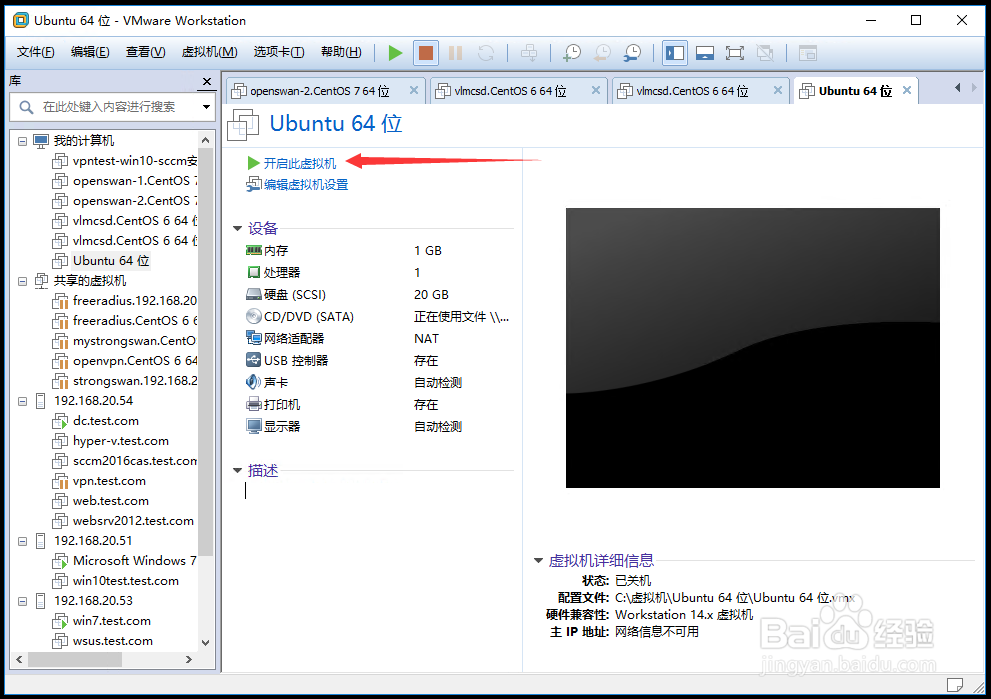991x699 pixels.
Task: Open the 帮助(H) menu
Action: [x=341, y=52]
